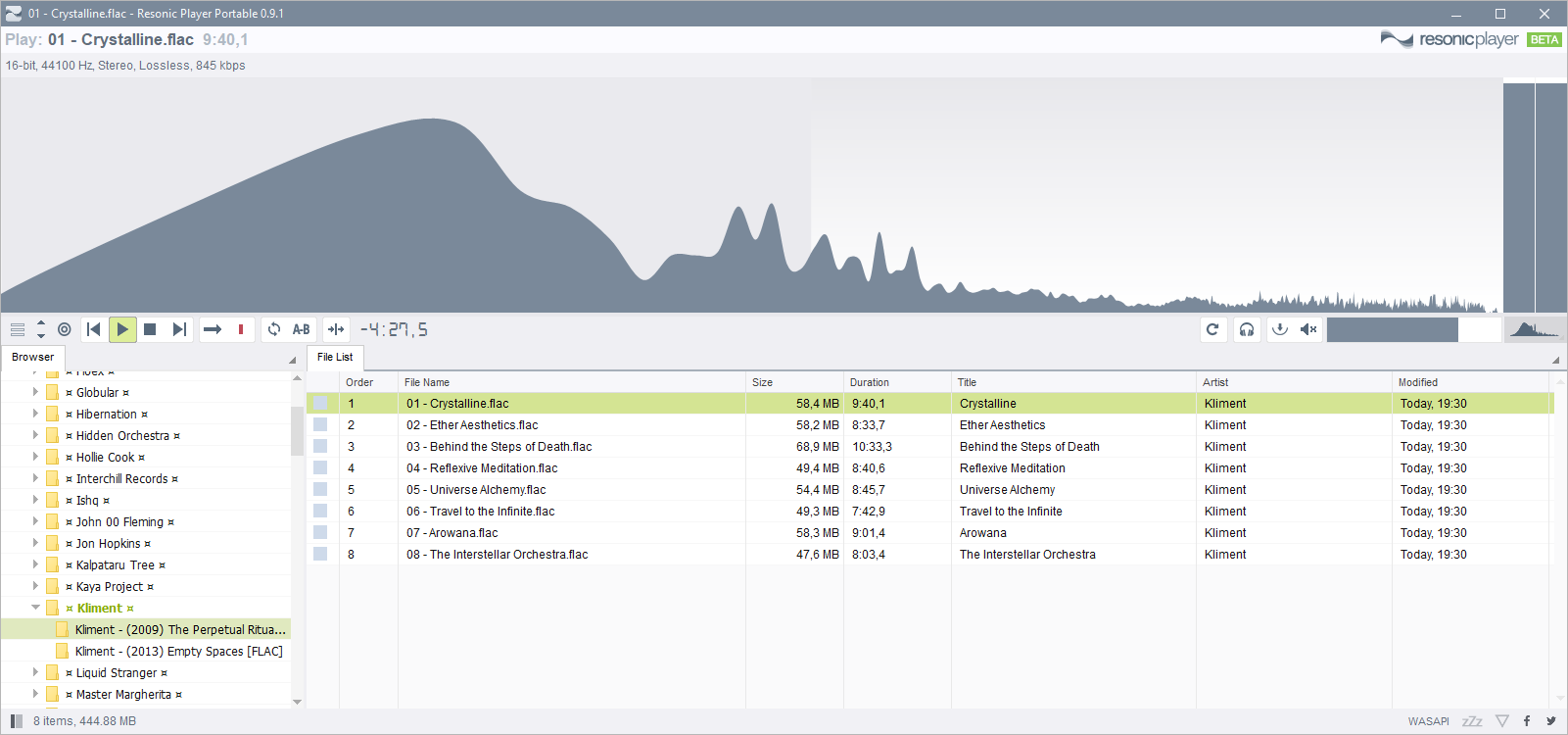The height and width of the screenshot is (735, 1568).
Task: Toggle the zZz sleep timer
Action: [1472, 721]
